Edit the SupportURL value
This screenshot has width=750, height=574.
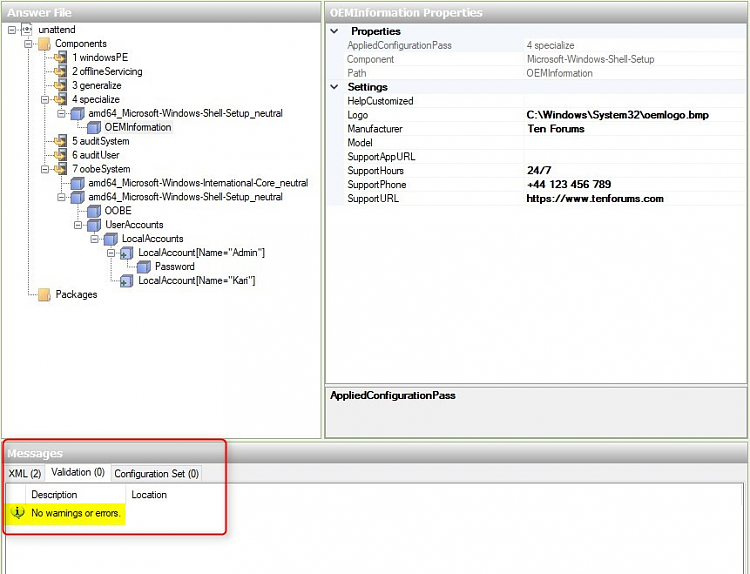(x=634, y=199)
